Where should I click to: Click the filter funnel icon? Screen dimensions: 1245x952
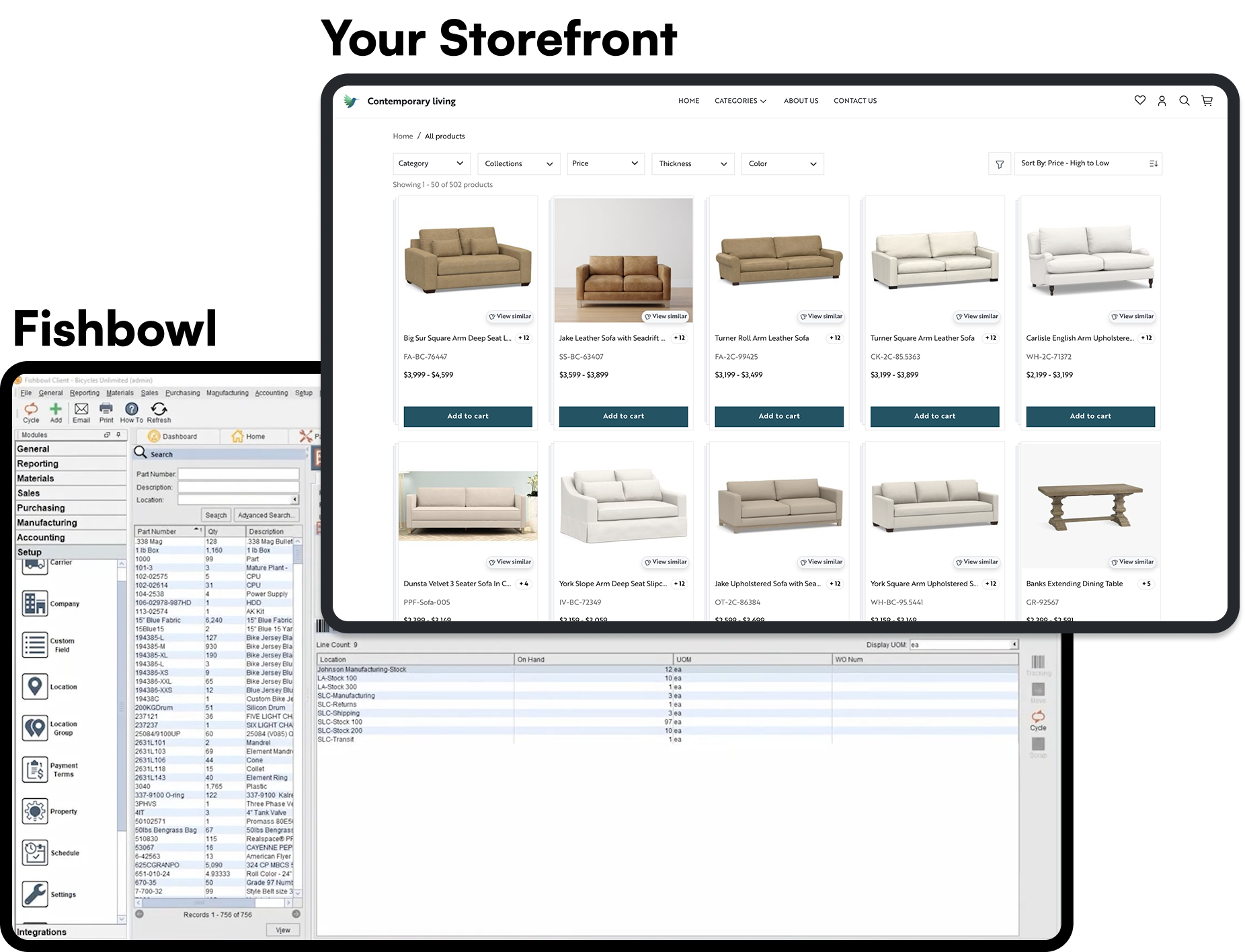[1000, 164]
